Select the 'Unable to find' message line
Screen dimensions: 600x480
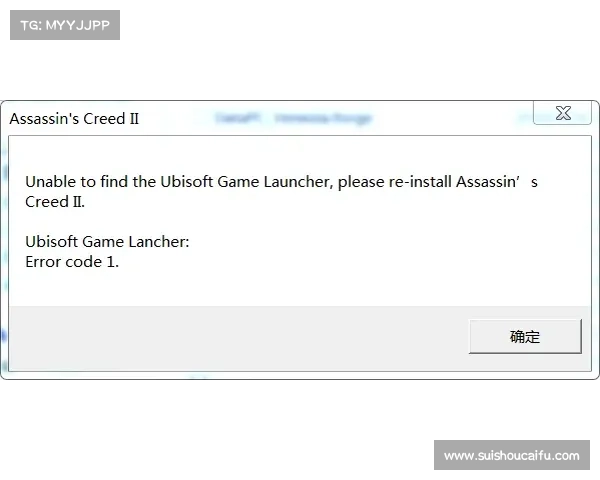[281, 182]
